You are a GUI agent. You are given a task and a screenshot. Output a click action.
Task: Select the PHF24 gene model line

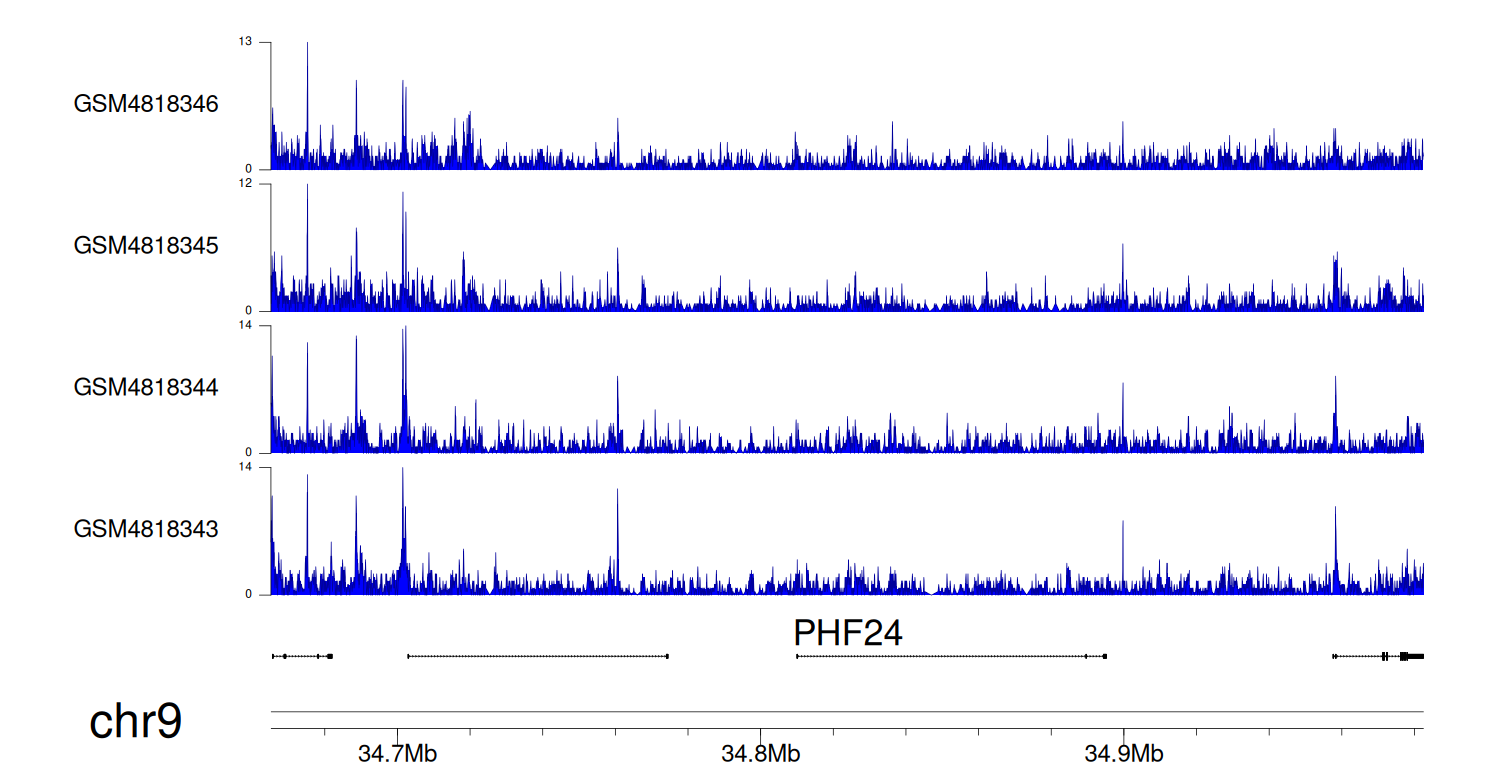[950, 656]
